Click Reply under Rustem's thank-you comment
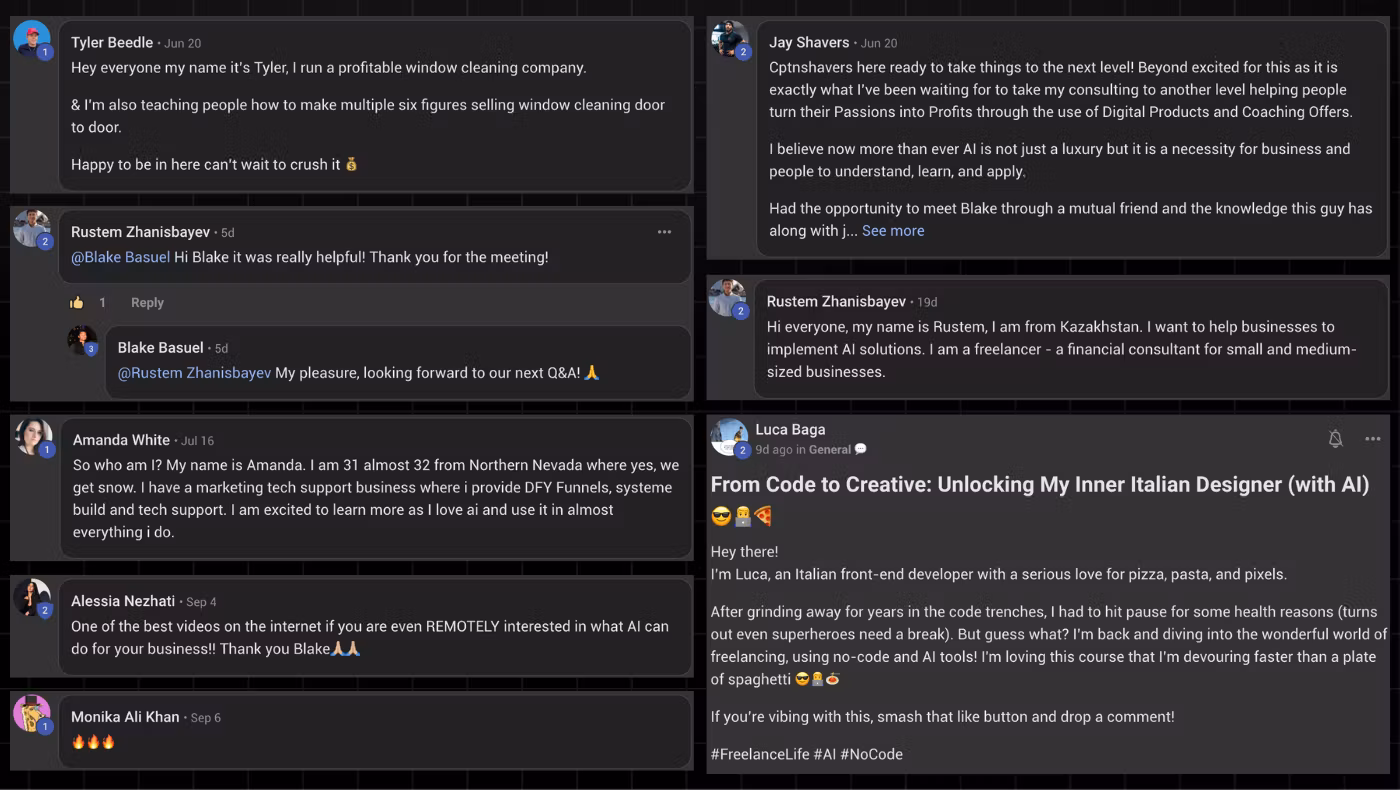Screen dimensions: 1400x790 (147, 303)
